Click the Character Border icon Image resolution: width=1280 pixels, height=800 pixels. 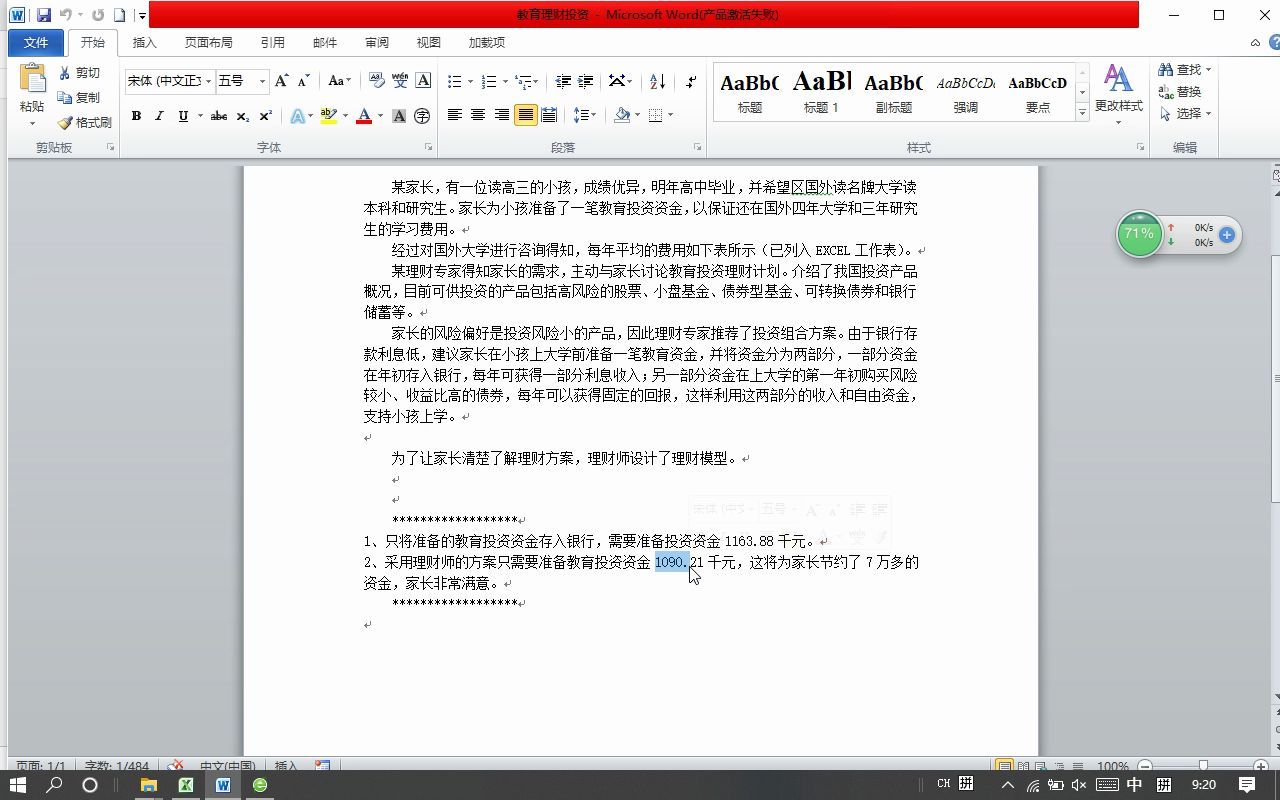[423, 81]
